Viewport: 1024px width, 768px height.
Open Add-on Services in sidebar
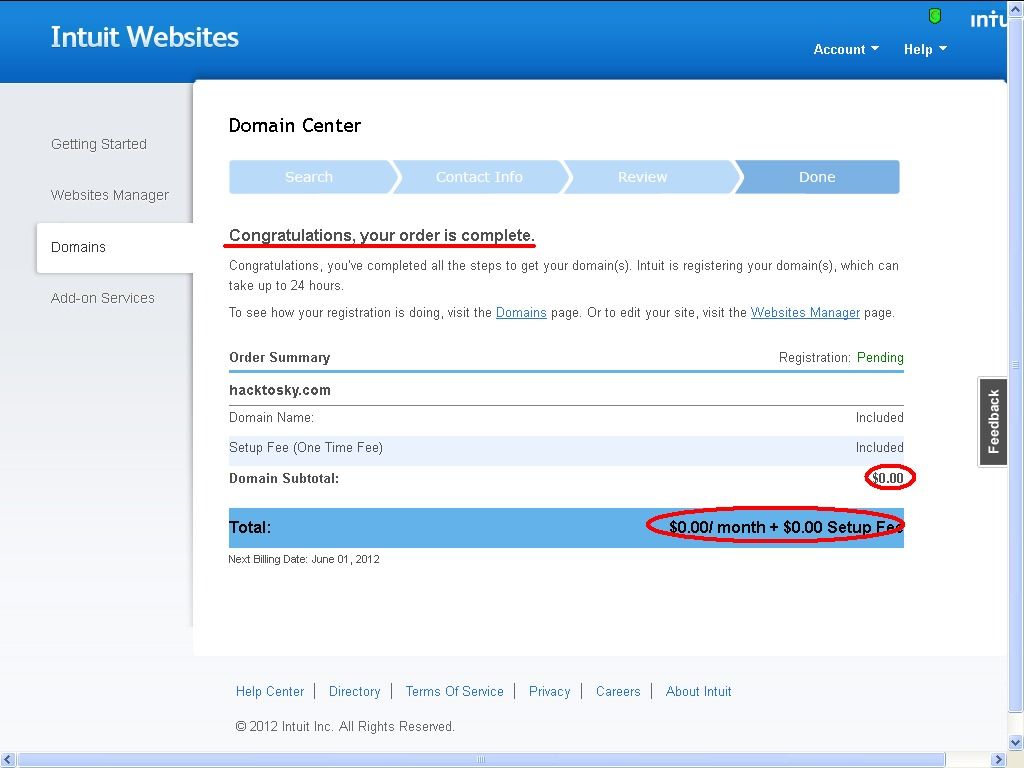(103, 298)
